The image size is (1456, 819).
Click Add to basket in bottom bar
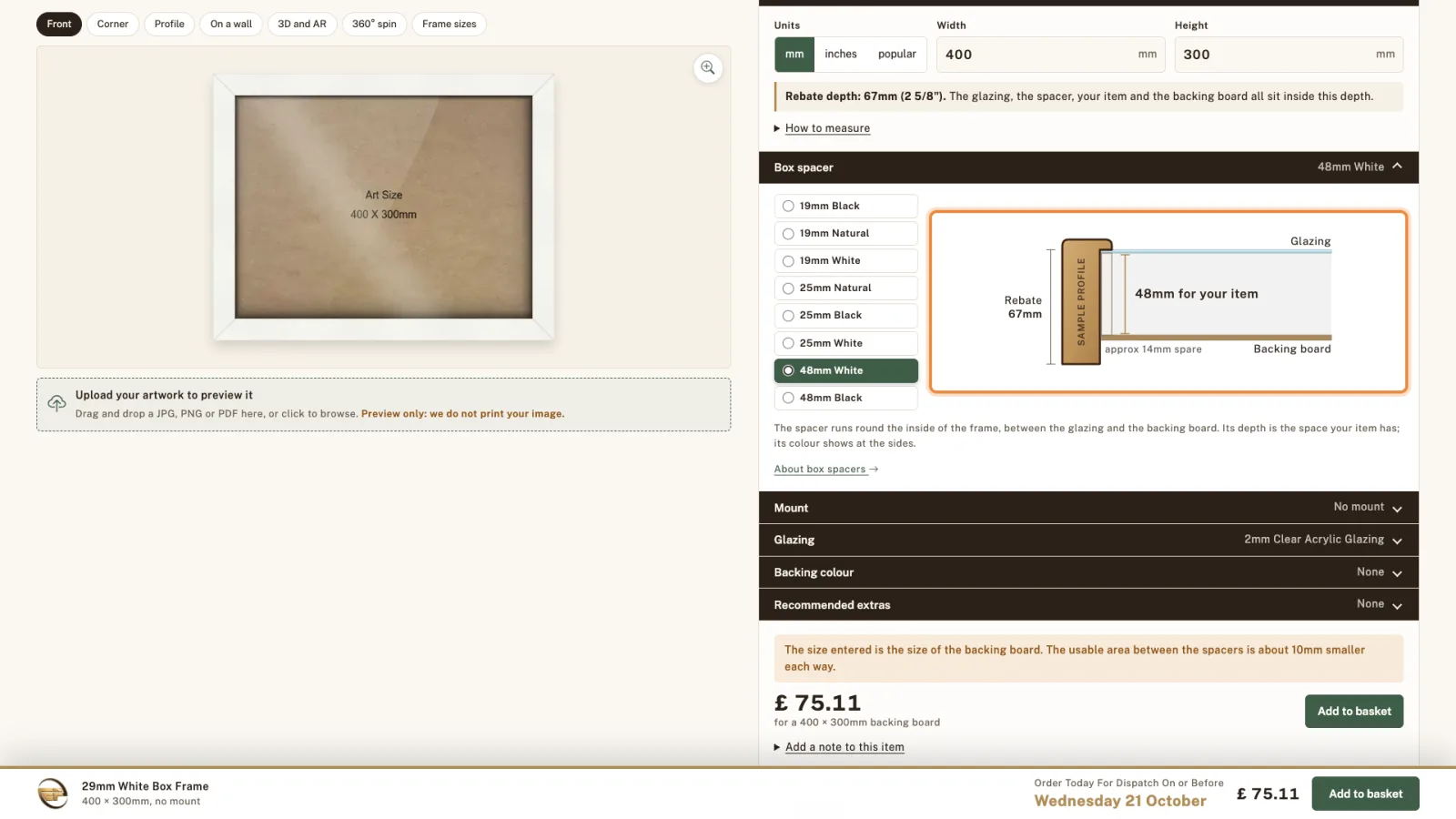coord(1366,794)
